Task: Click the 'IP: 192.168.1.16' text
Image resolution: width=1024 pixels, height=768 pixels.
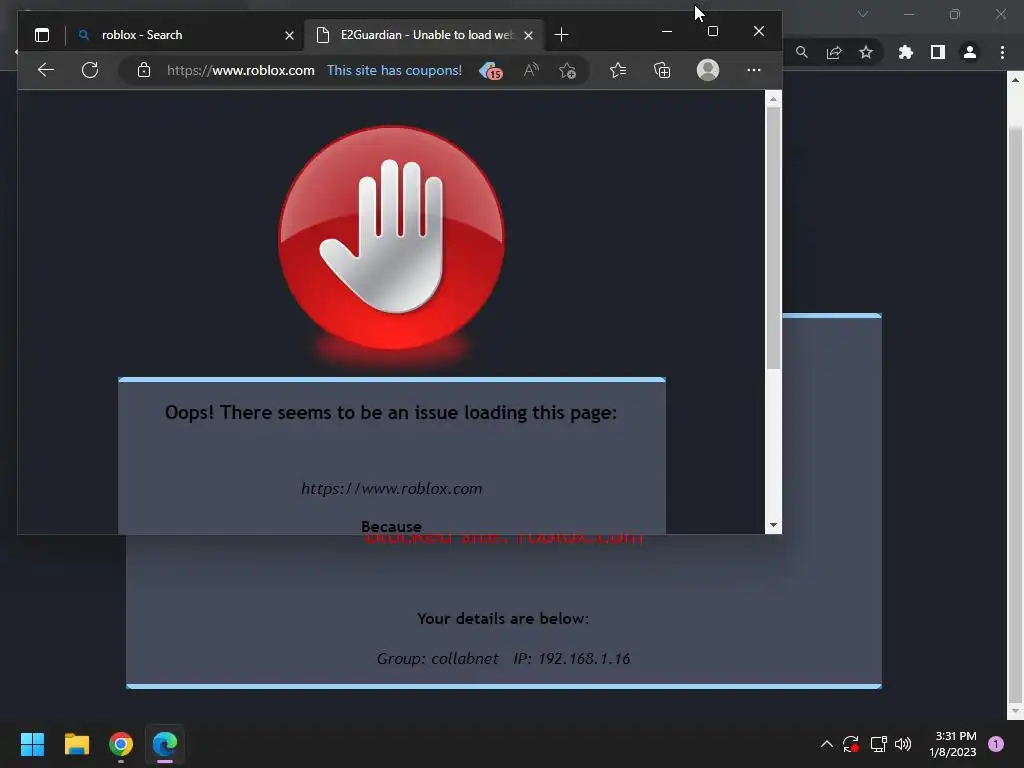Action: tap(571, 658)
